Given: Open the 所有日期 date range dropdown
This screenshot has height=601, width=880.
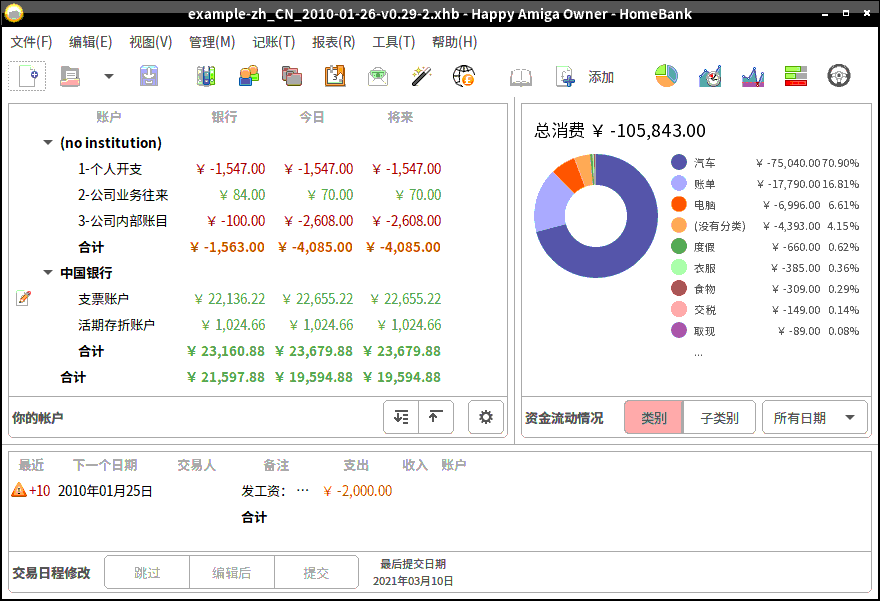Looking at the screenshot, I should pos(814,418).
